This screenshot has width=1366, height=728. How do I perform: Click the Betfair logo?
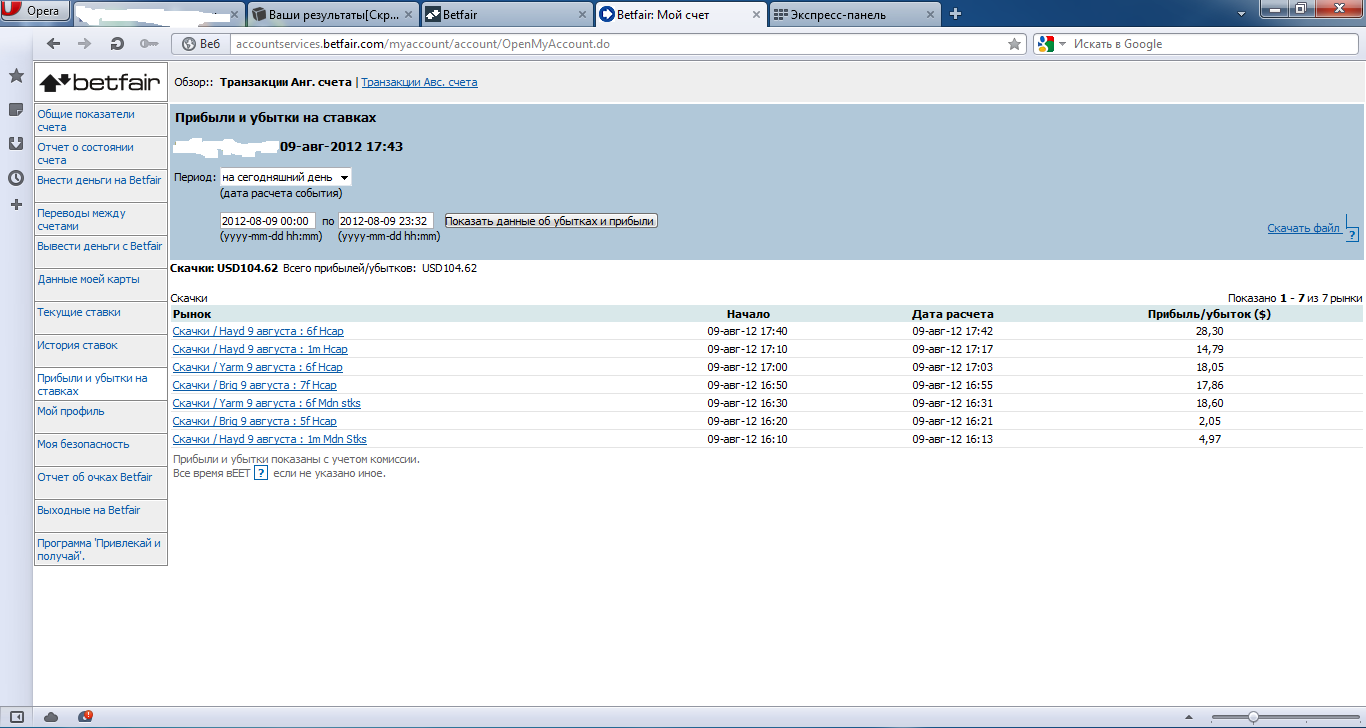(x=100, y=82)
